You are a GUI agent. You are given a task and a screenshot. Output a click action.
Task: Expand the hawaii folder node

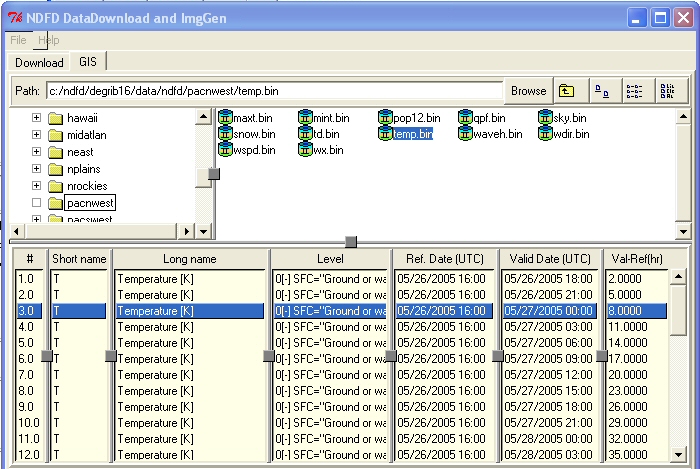[37, 118]
